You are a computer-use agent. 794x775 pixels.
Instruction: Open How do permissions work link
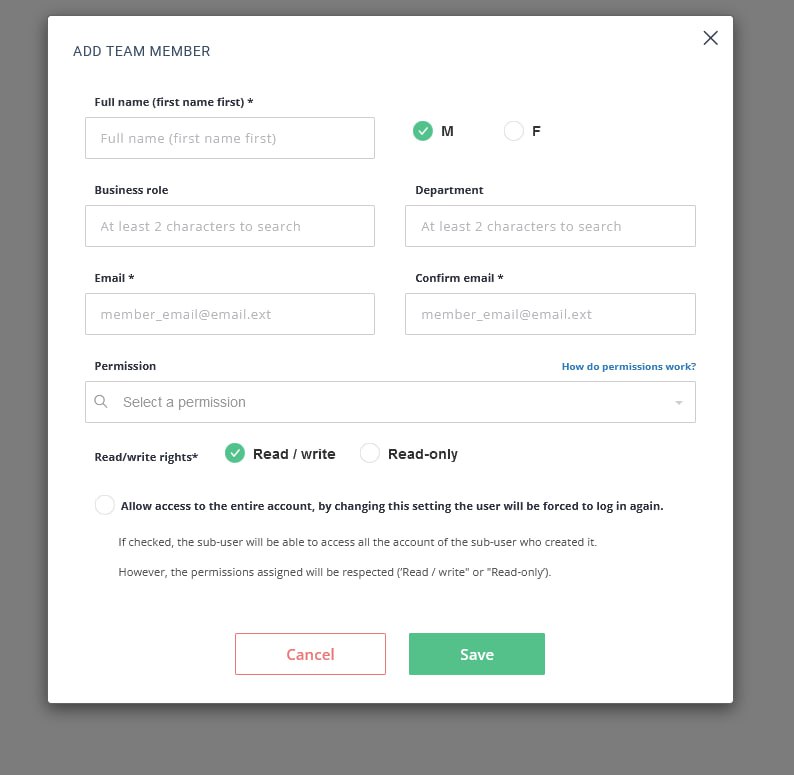click(x=628, y=366)
